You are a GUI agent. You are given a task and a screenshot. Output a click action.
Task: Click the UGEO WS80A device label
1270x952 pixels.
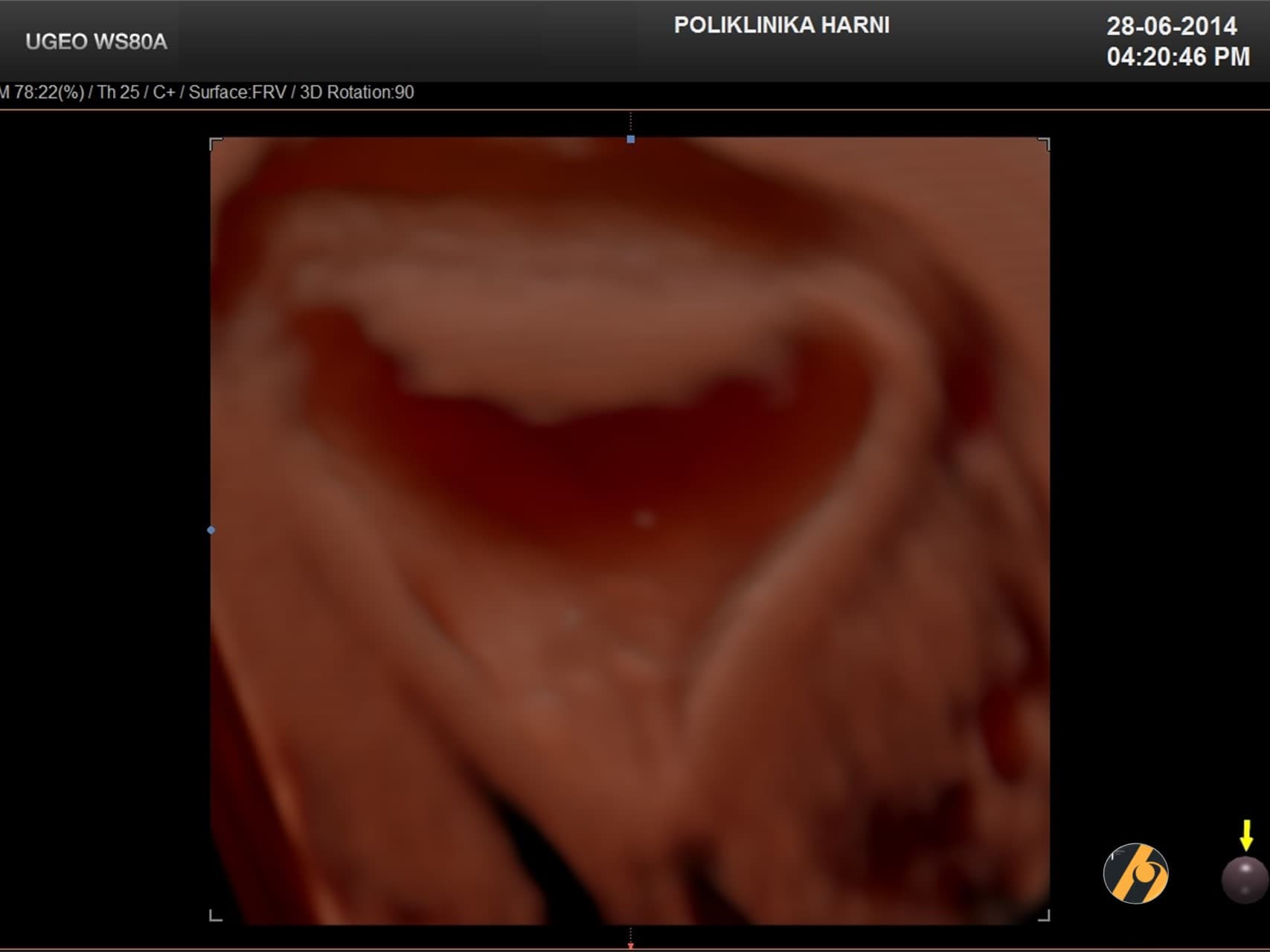pos(96,42)
